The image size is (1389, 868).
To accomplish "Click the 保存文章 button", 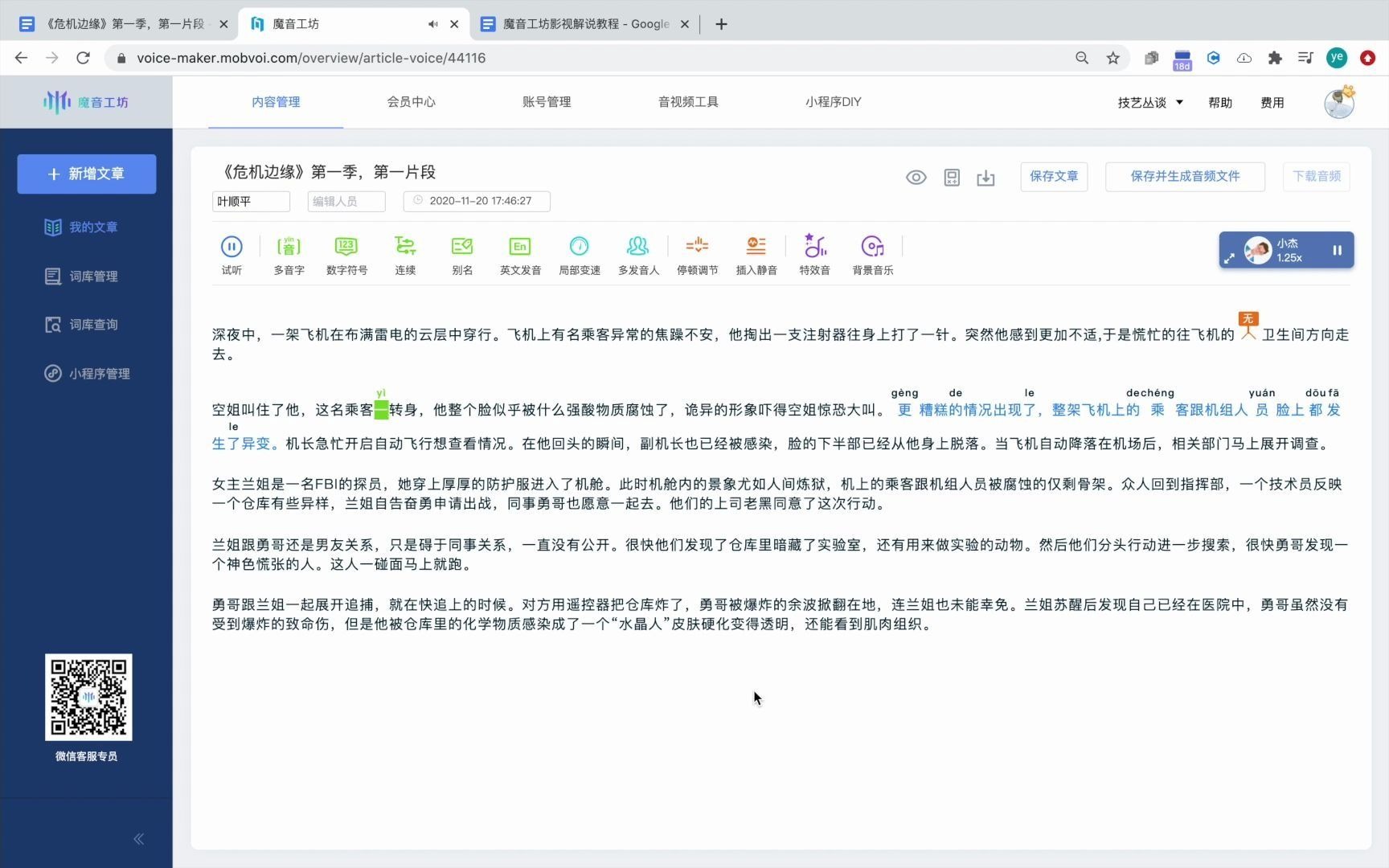I will 1054,176.
